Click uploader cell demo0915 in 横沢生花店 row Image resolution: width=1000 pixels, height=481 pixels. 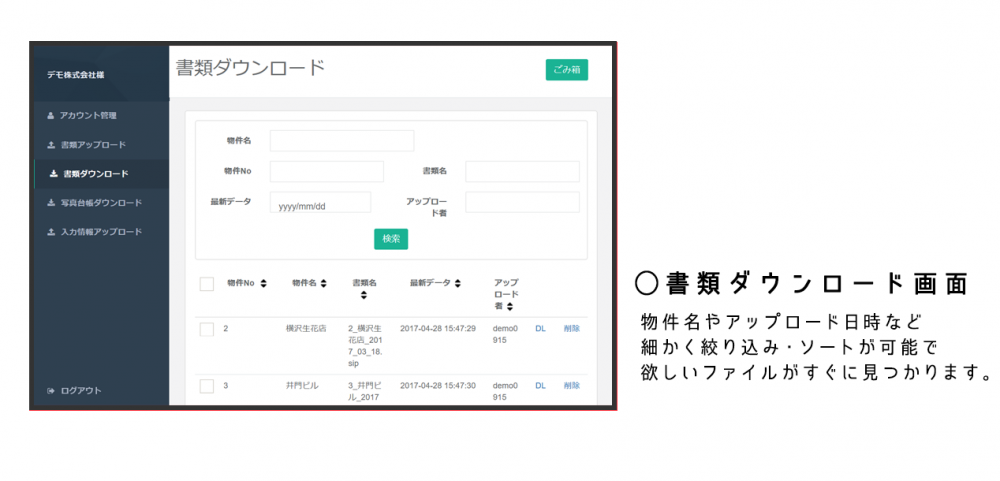click(x=506, y=334)
